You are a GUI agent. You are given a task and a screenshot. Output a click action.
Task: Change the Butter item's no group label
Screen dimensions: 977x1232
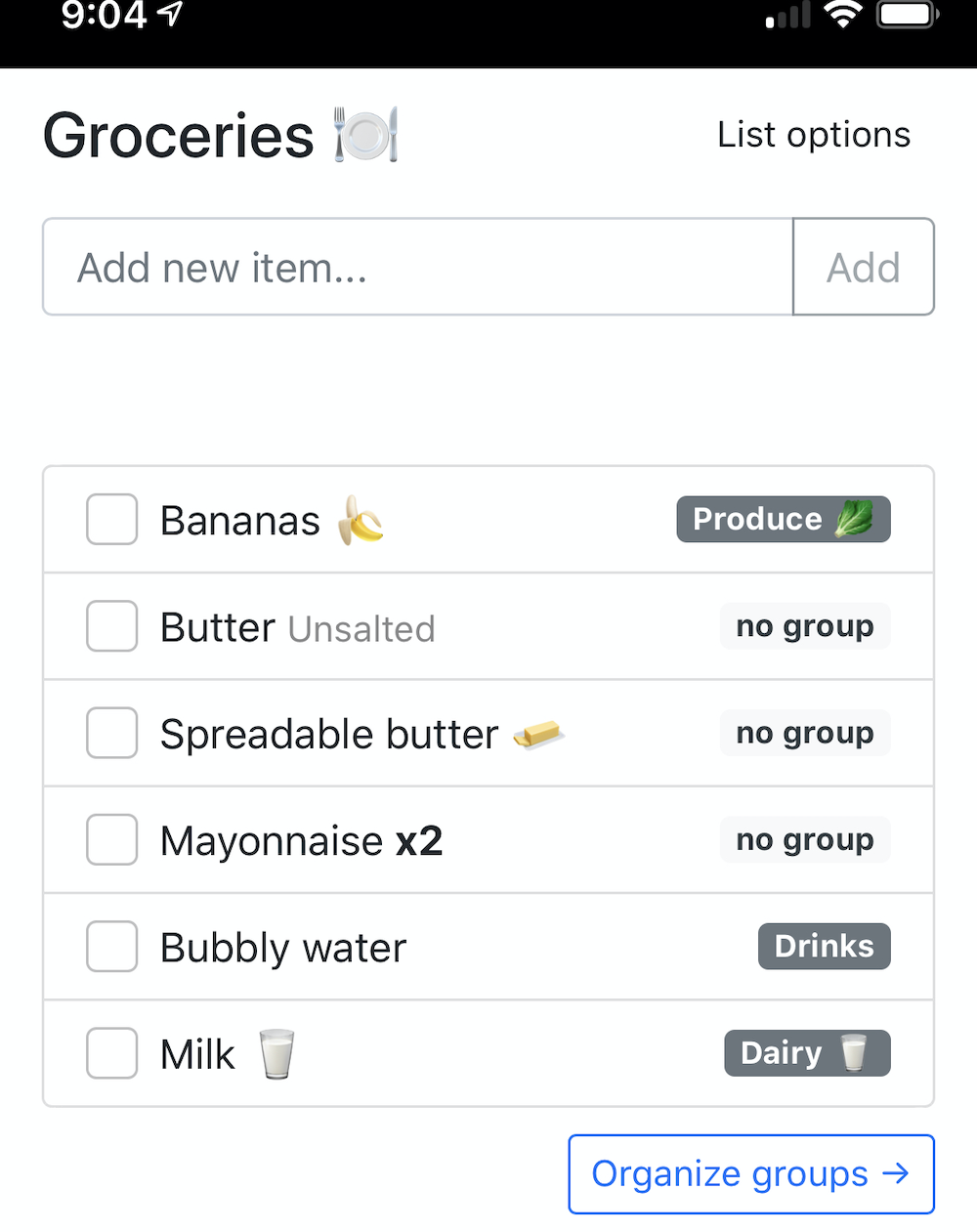click(x=805, y=625)
